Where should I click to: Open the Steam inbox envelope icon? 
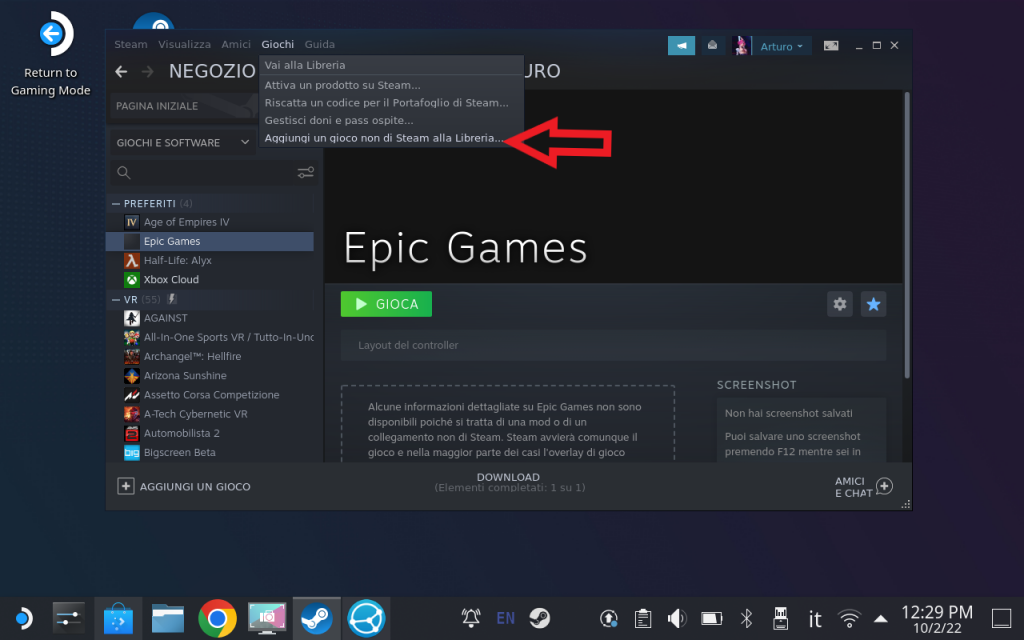click(712, 46)
